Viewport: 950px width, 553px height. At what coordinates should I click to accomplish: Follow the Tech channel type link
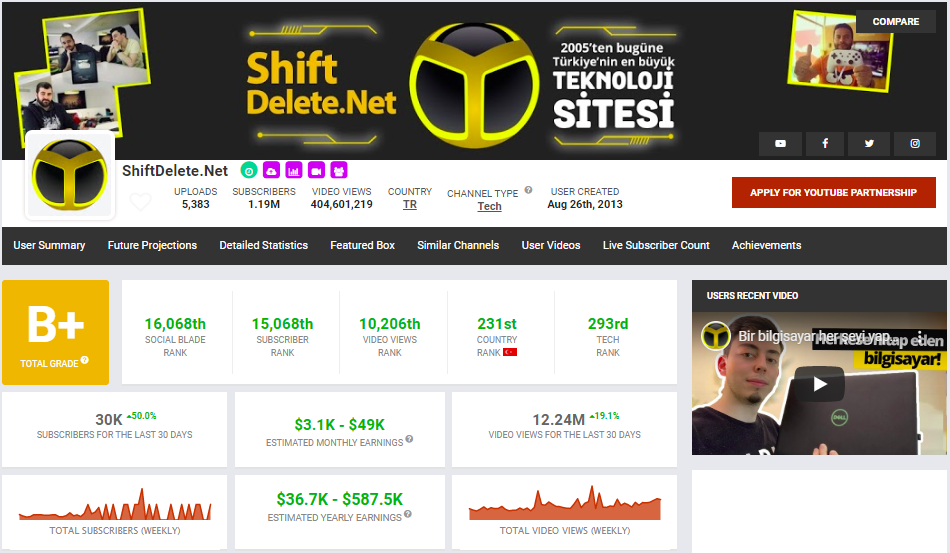tap(489, 206)
